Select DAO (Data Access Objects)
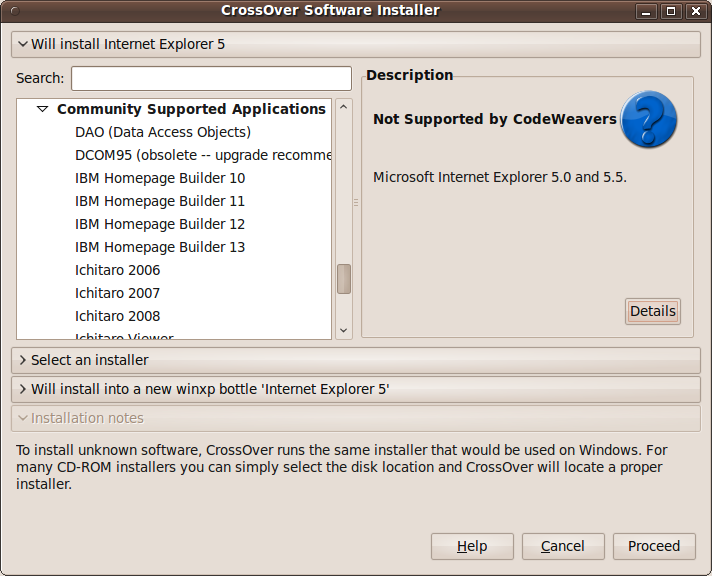Viewport: 712px width, 576px height. [163, 132]
